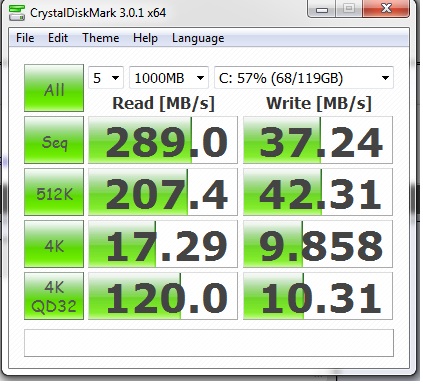
Task: Click the Seq write result 37.24
Action: (x=318, y=140)
